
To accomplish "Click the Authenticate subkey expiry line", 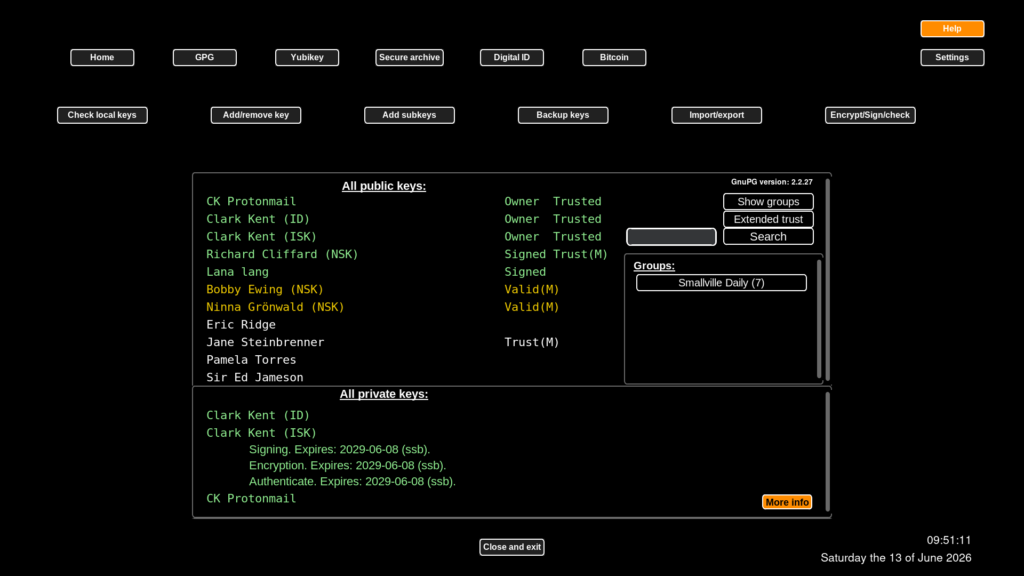I will pyautogui.click(x=352, y=481).
